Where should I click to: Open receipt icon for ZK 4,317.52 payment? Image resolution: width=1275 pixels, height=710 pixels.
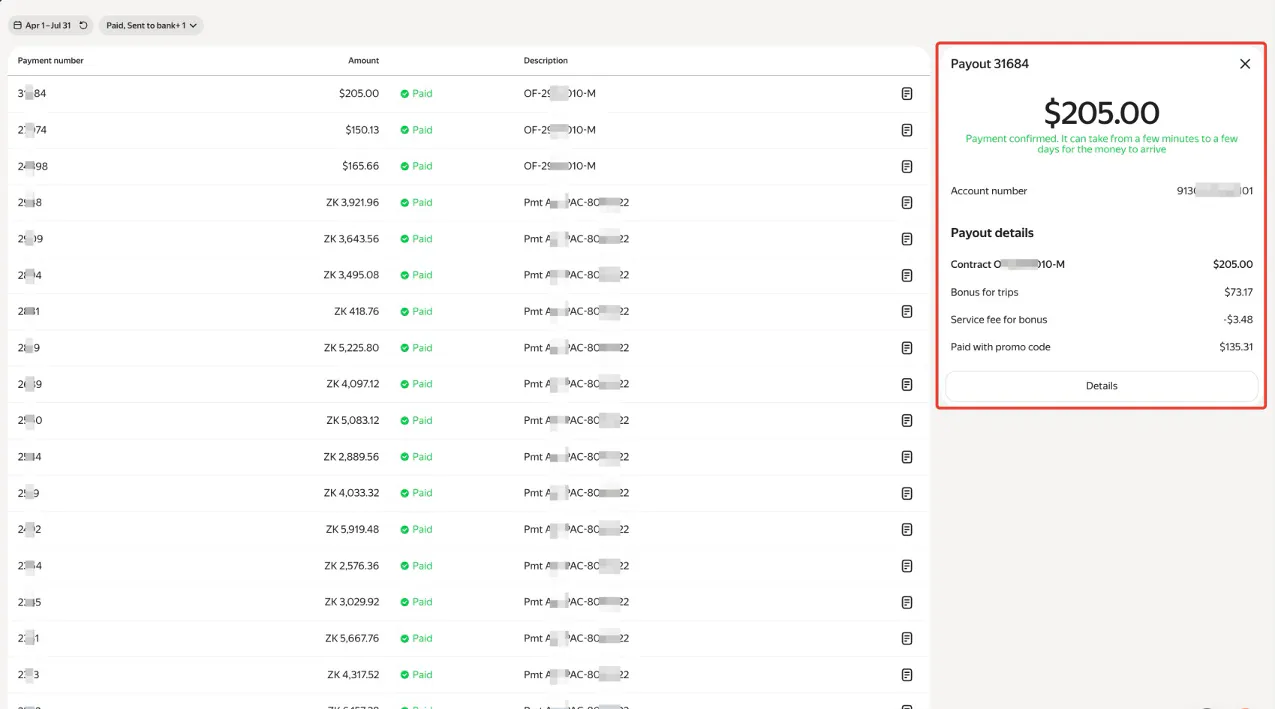coord(907,675)
